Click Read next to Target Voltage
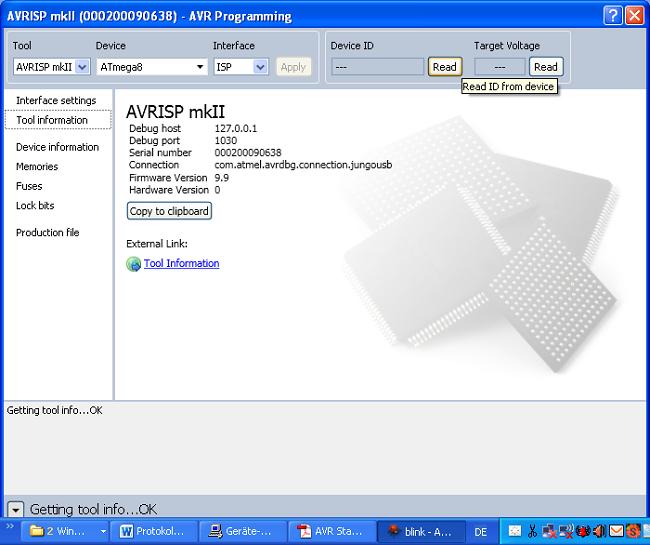This screenshot has height=545, width=650. point(546,67)
